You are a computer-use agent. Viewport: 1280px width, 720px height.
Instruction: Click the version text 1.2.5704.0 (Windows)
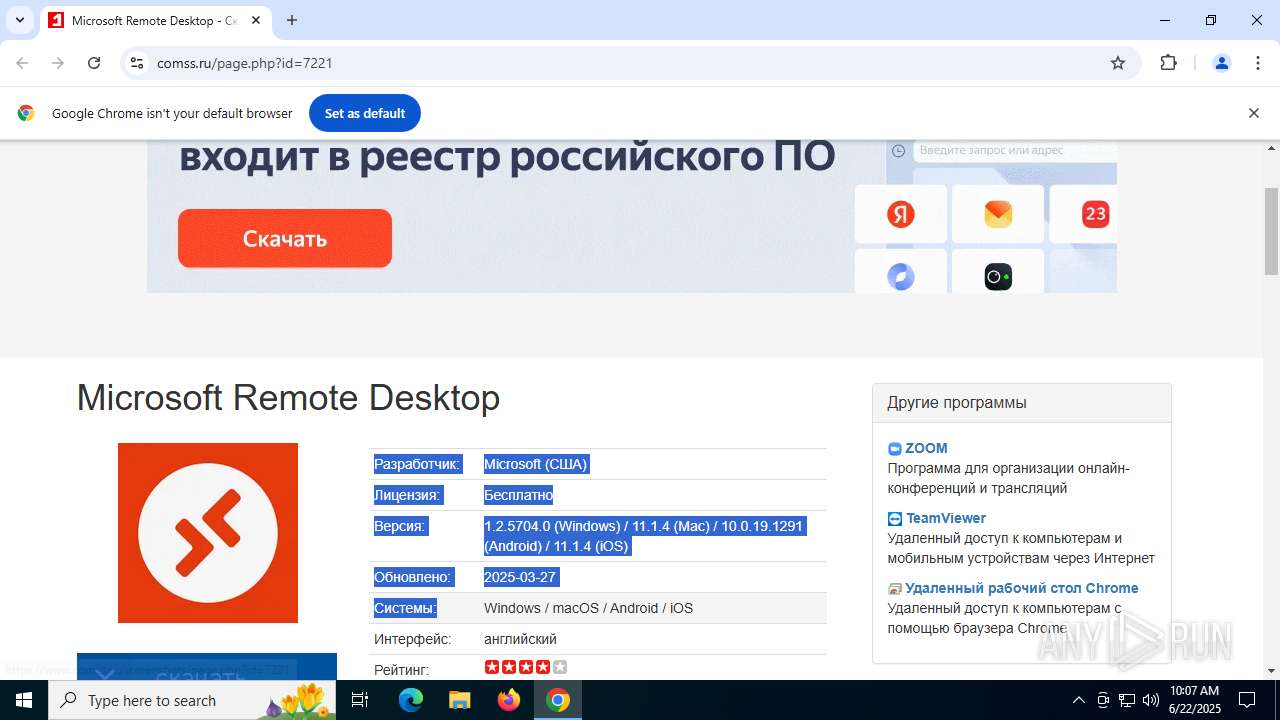(x=553, y=526)
